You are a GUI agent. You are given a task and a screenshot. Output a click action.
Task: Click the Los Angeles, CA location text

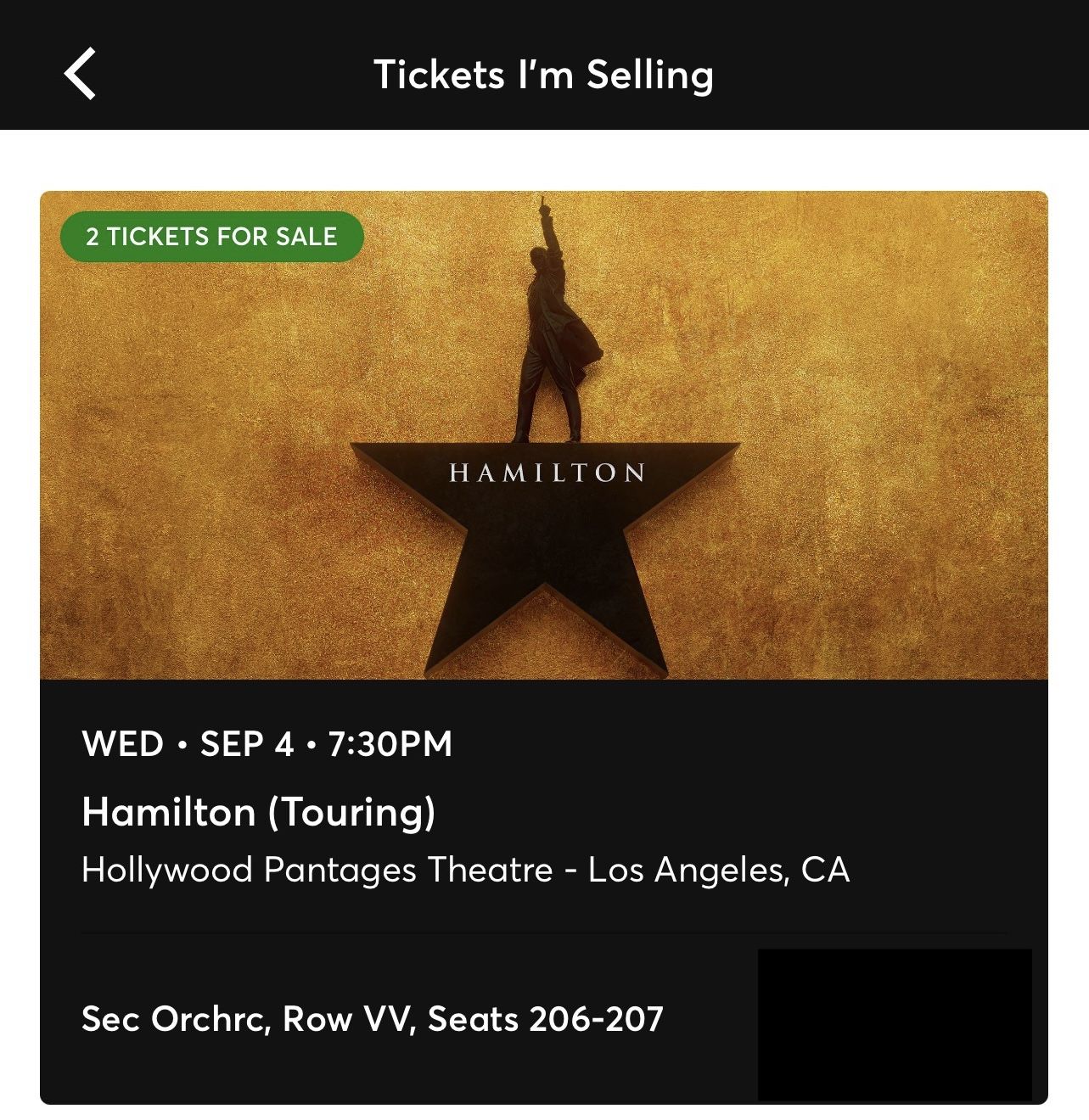(x=719, y=870)
